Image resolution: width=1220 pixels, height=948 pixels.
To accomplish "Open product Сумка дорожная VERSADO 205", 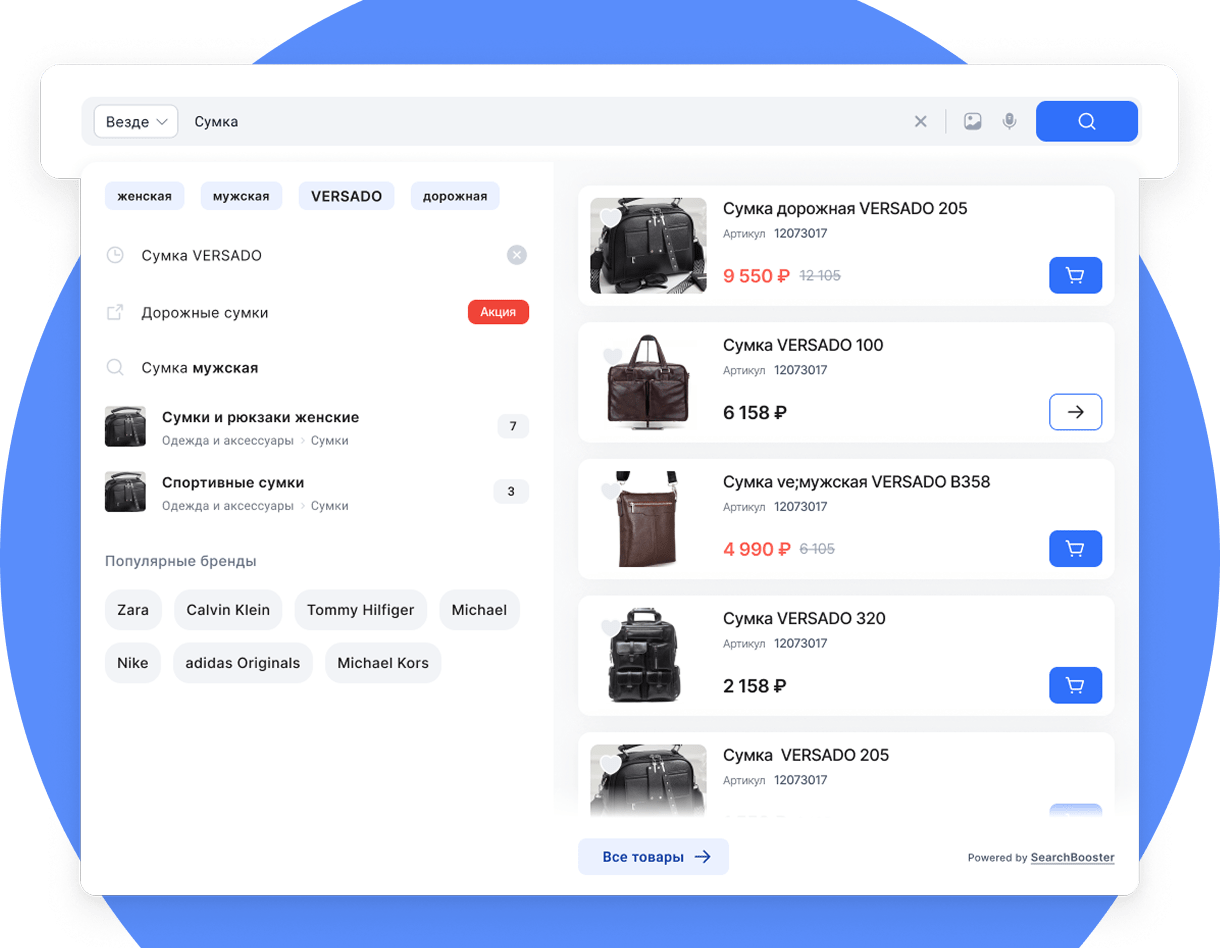I will [845, 208].
